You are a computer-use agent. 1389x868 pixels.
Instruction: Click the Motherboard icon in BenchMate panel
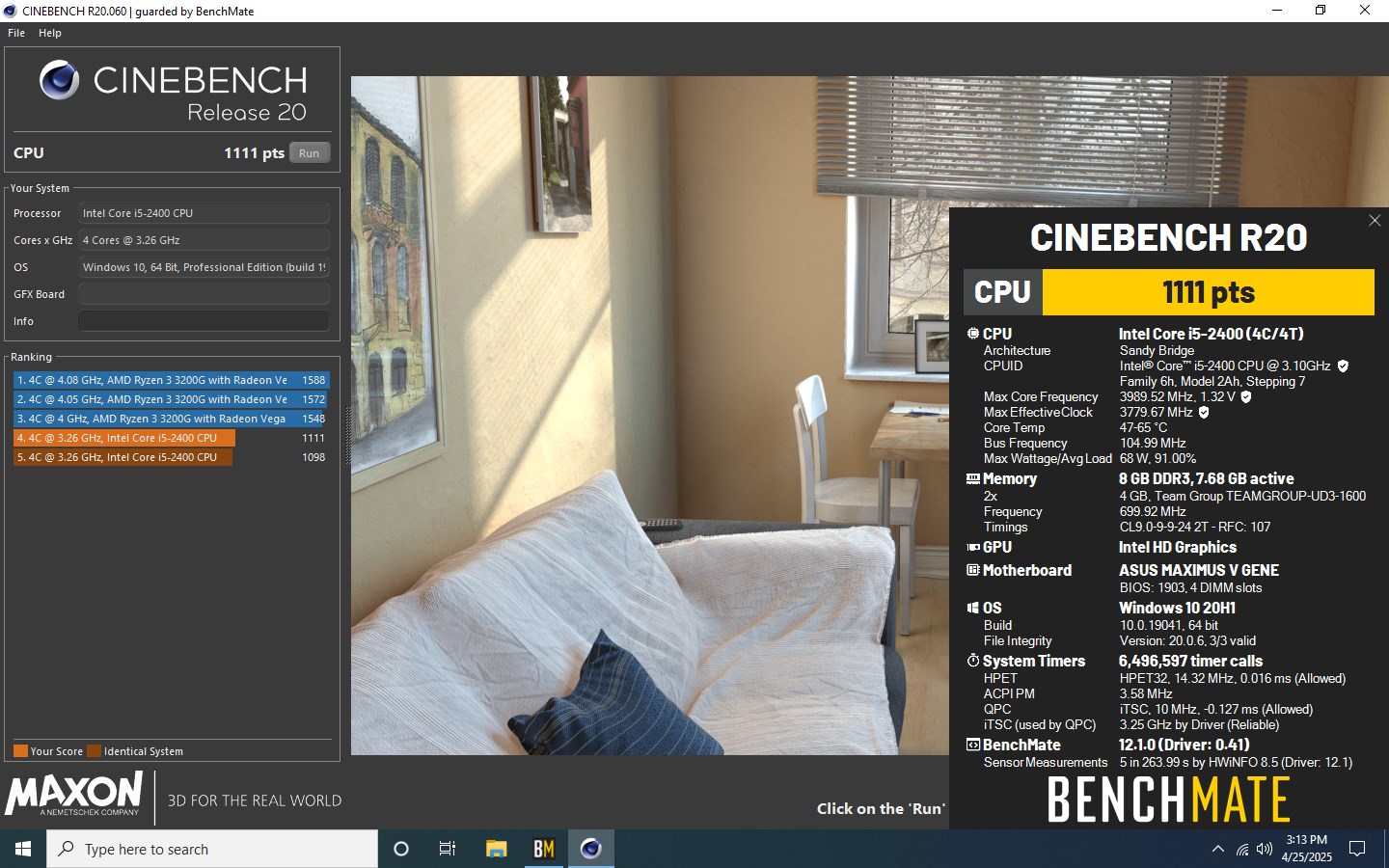[972, 570]
